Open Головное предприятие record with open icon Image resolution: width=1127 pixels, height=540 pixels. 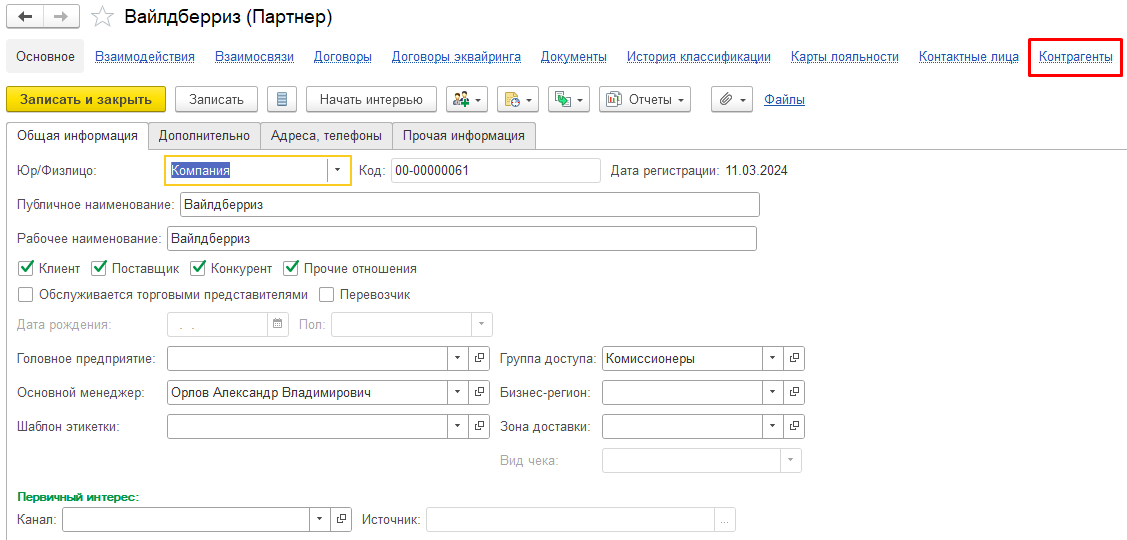click(x=479, y=358)
